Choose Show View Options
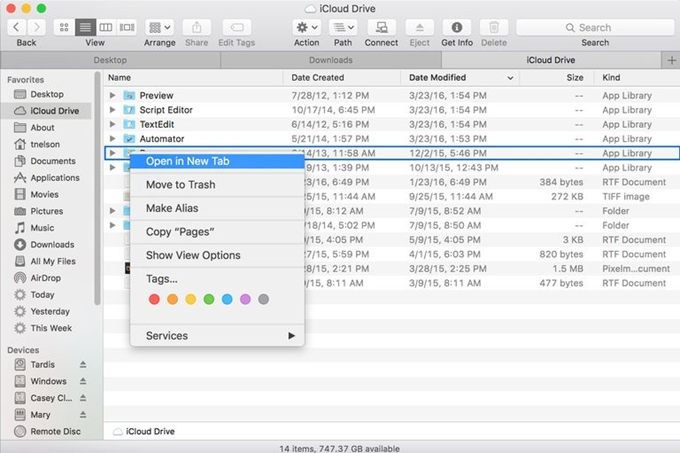The height and width of the screenshot is (453, 680). (217, 255)
